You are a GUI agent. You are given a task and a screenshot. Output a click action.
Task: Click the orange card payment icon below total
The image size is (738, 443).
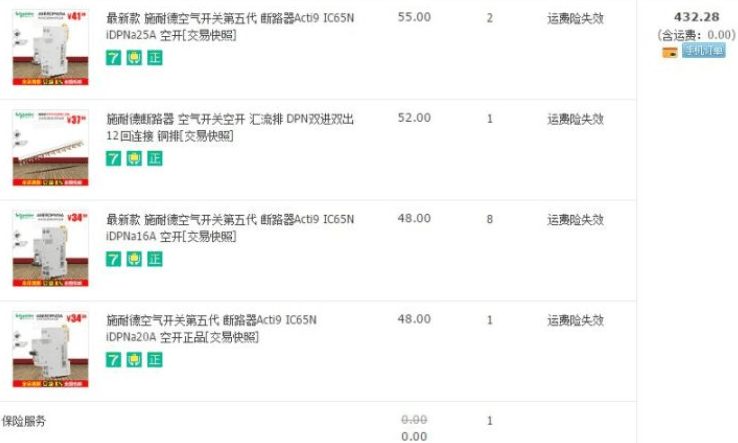tap(670, 52)
